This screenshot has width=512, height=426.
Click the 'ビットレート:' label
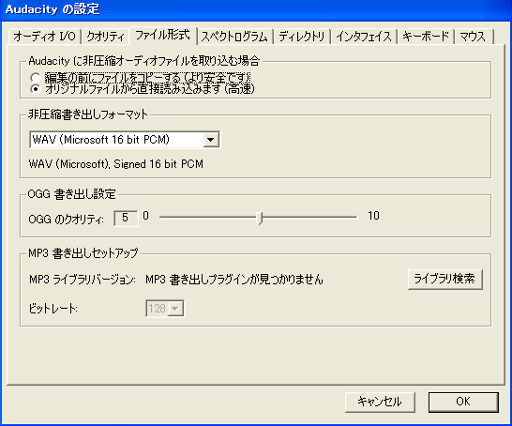53,309
